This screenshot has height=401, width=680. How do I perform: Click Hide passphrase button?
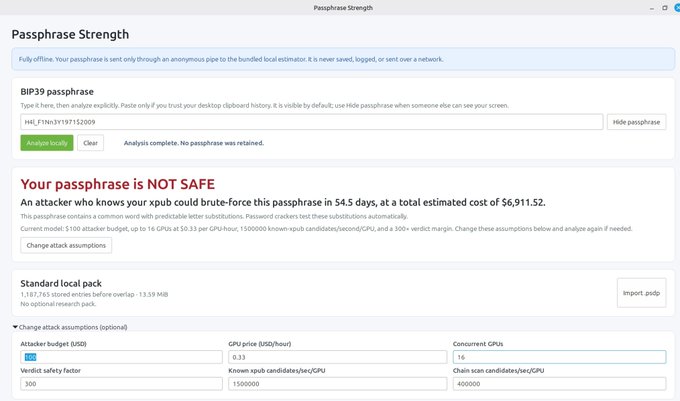click(x=636, y=122)
